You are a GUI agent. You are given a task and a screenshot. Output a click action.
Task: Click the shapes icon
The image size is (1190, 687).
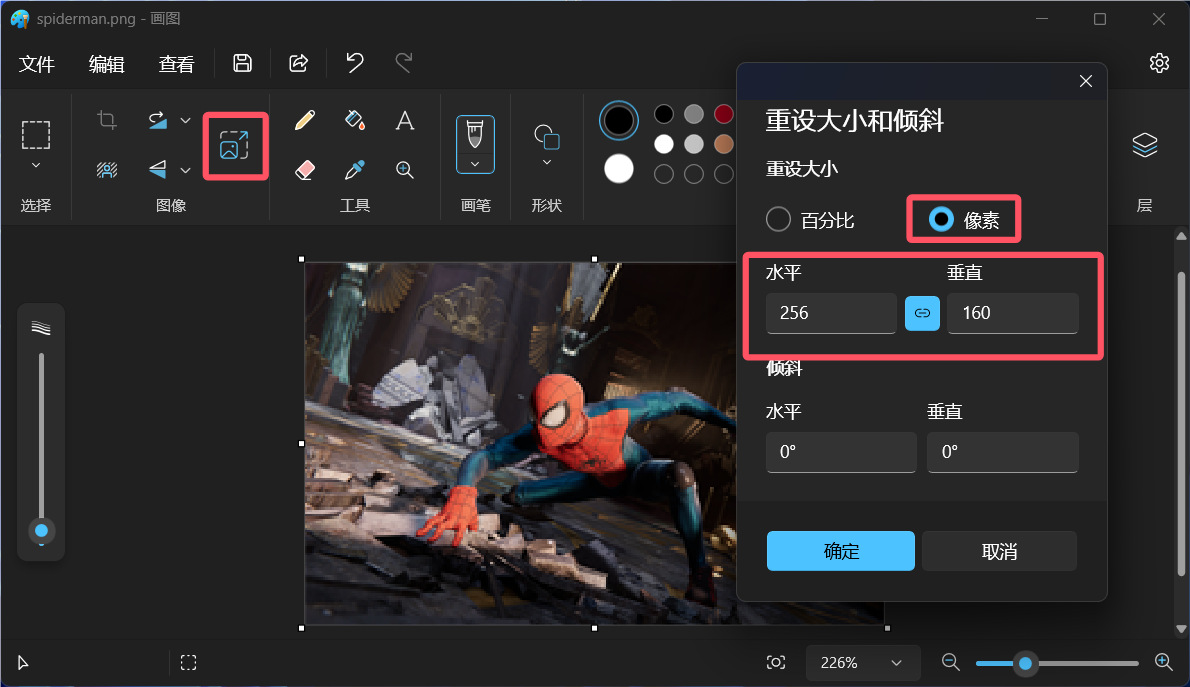[x=546, y=137]
